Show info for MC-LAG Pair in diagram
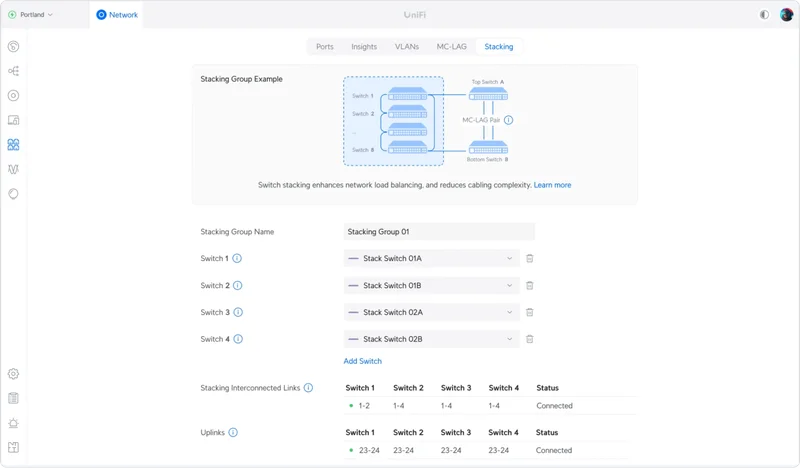 tap(509, 120)
